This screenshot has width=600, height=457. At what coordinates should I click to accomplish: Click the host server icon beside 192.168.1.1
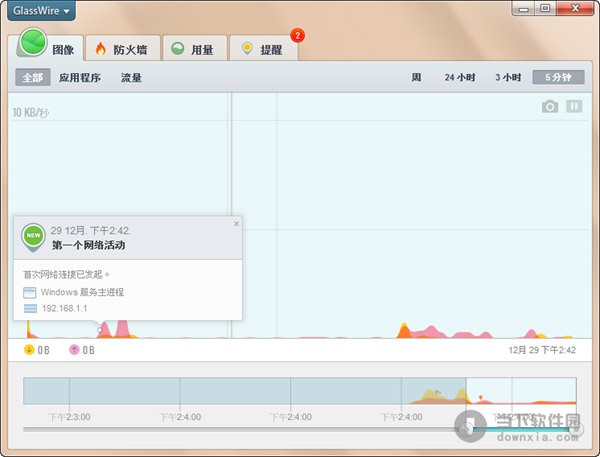[30, 308]
